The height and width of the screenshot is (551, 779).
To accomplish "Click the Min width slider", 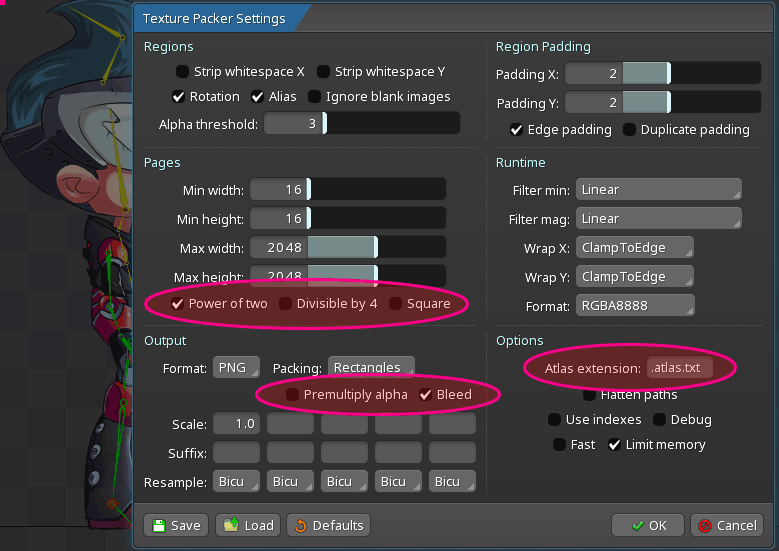I will 348,189.
